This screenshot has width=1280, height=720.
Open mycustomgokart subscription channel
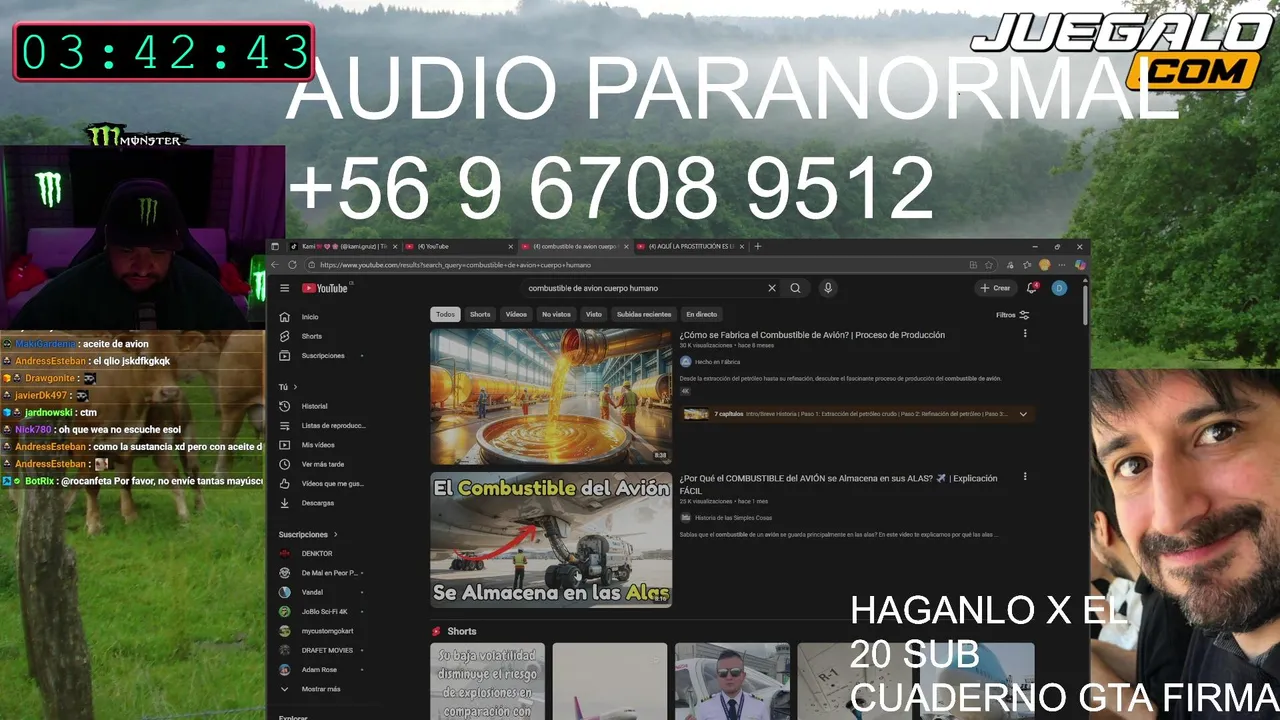pos(327,631)
